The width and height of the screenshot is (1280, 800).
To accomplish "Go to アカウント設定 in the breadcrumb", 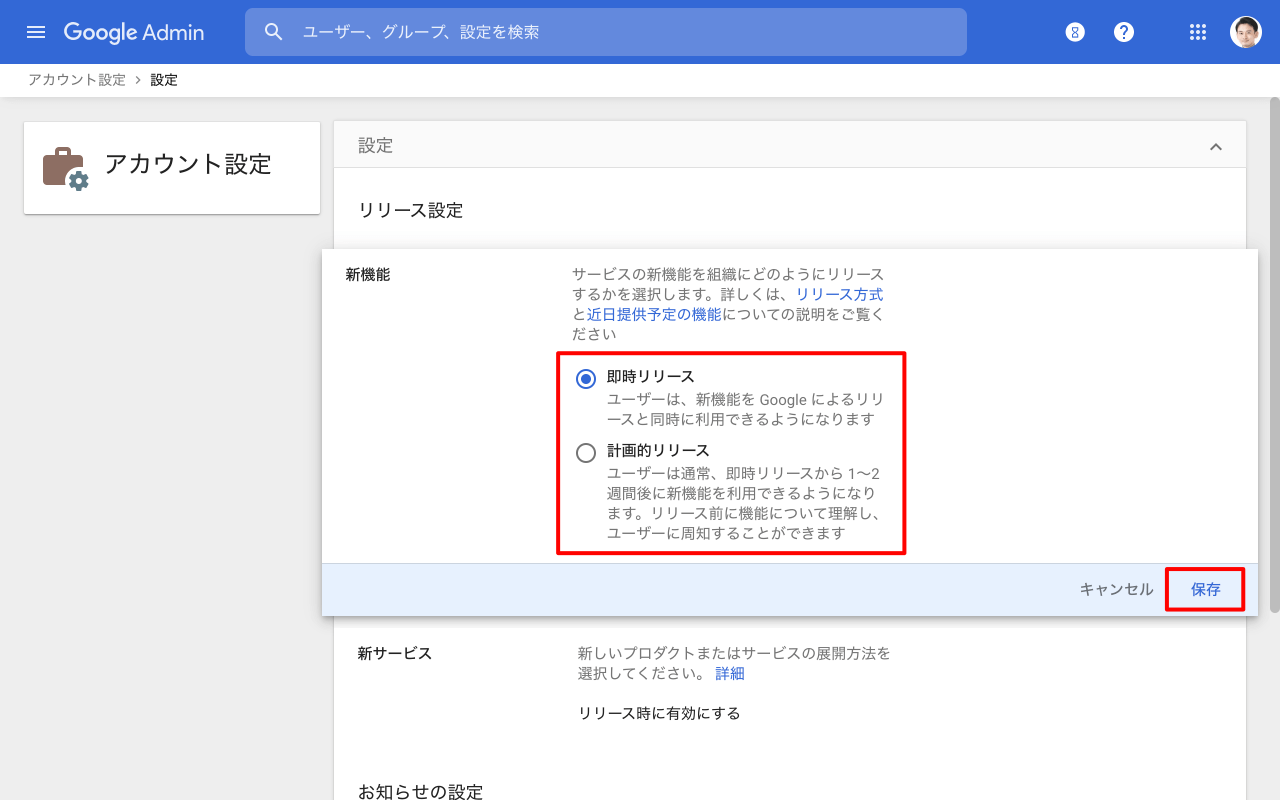I will coord(77,80).
